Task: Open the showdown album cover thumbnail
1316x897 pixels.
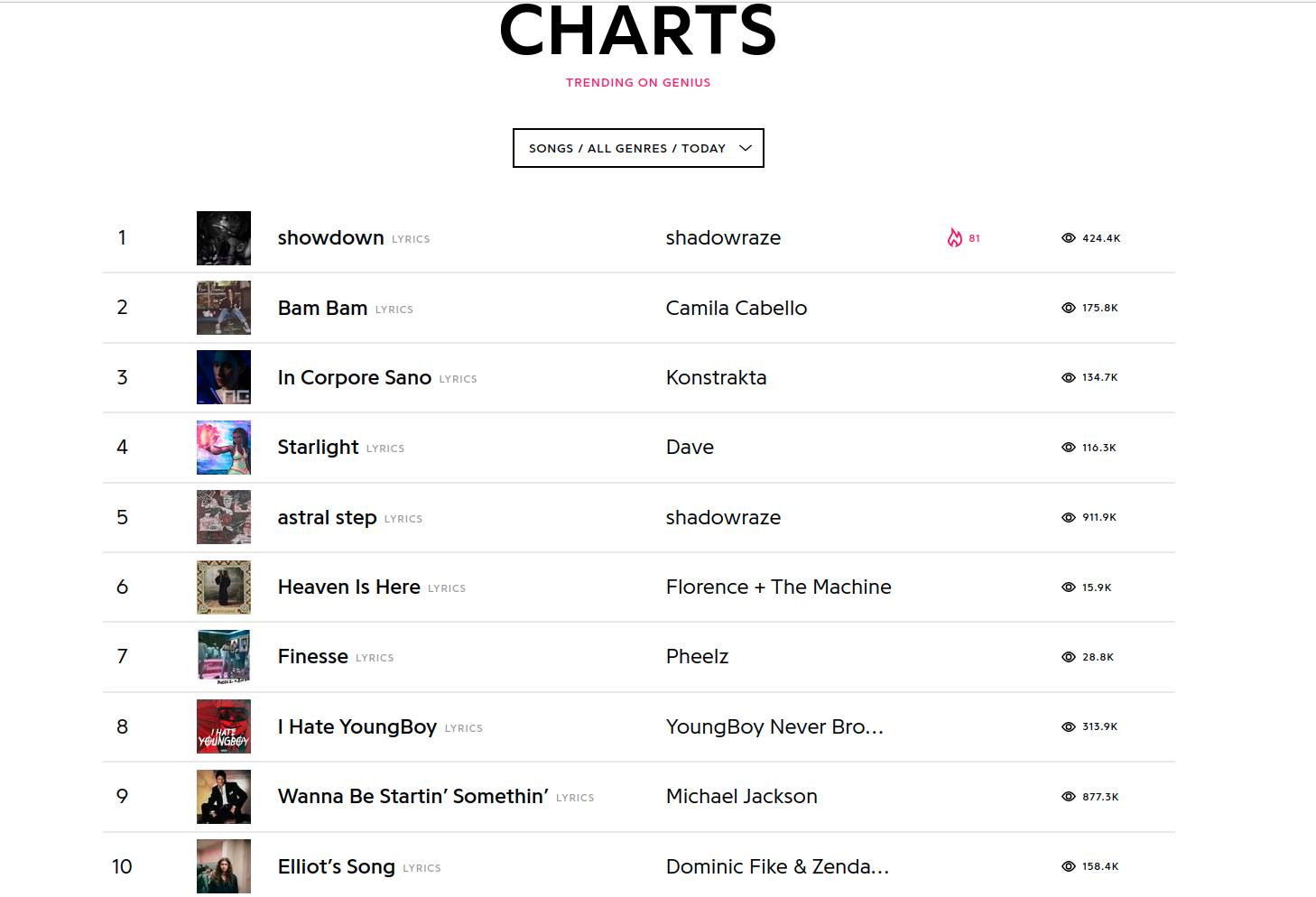Action: (224, 238)
